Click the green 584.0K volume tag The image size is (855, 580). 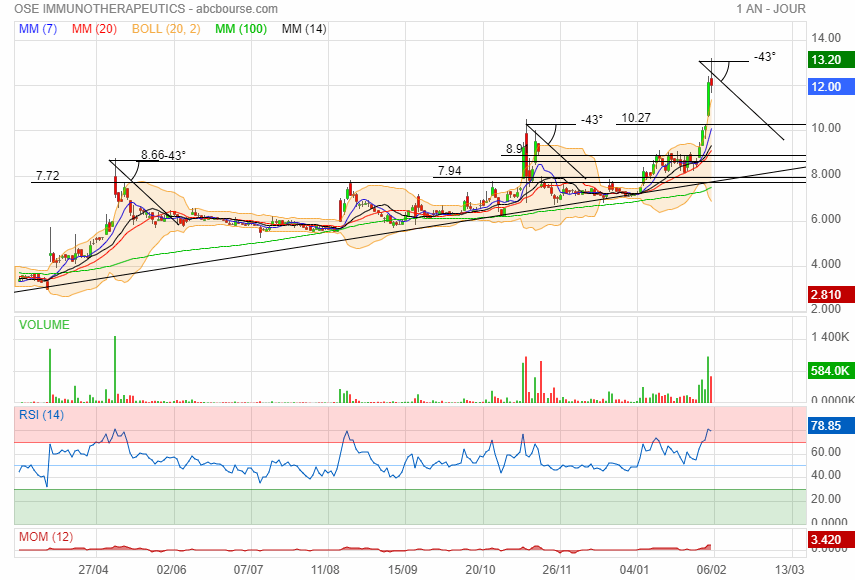click(829, 371)
